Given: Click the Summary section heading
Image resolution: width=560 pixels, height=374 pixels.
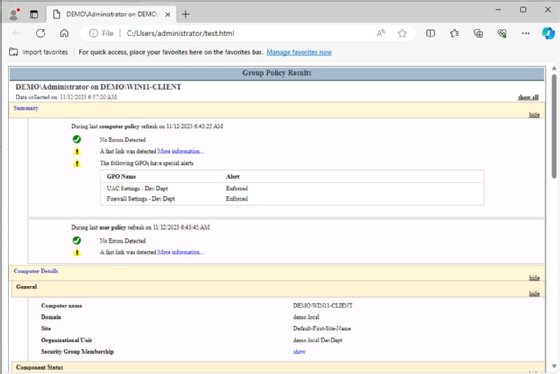Looking at the screenshot, I should (26, 108).
